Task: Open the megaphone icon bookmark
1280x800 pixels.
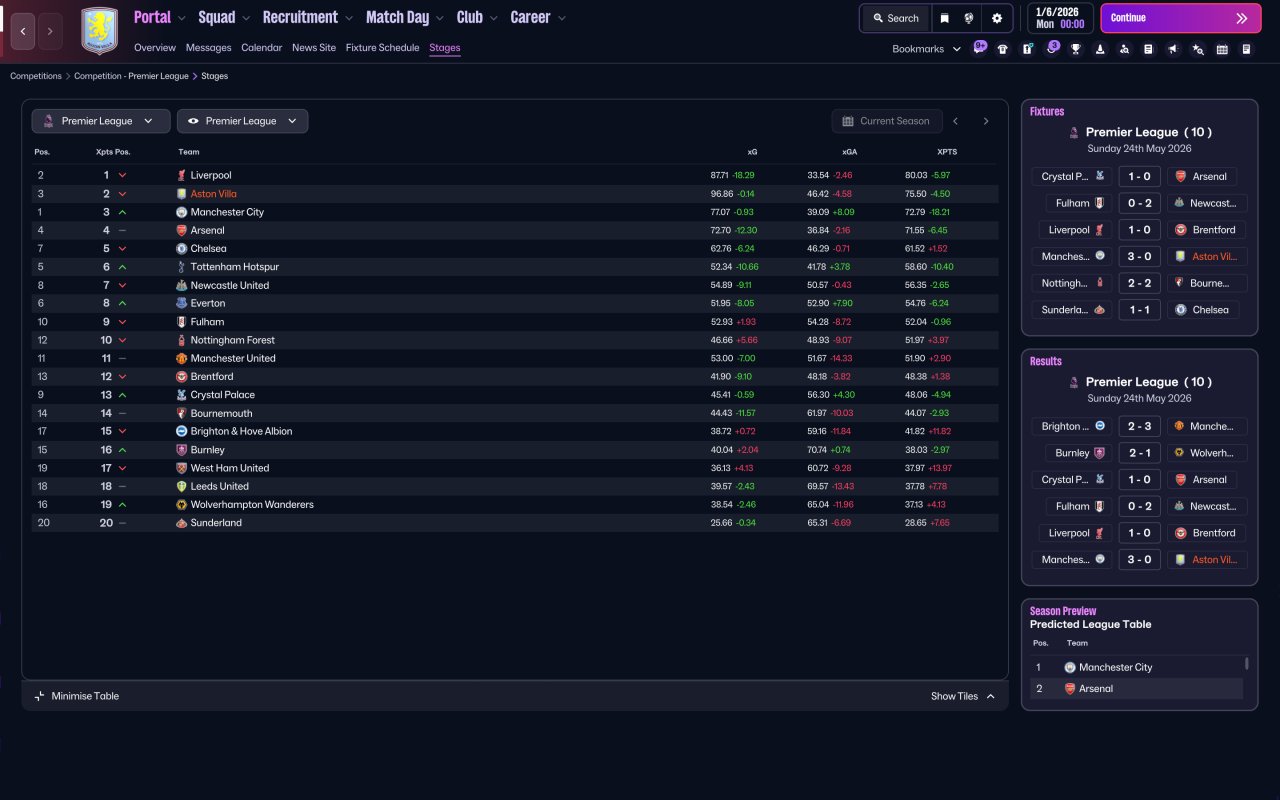Action: tap(1173, 49)
